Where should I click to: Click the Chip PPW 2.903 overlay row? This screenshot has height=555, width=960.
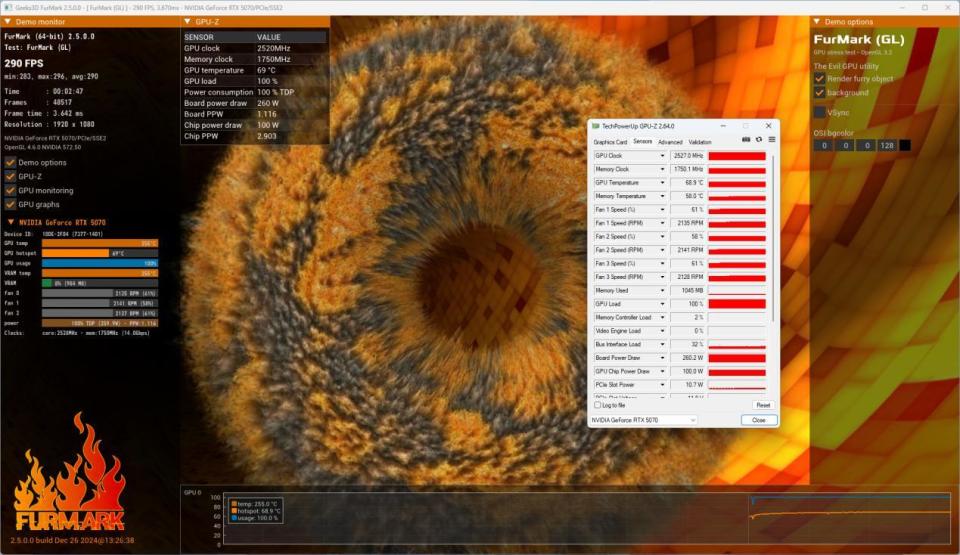click(x=255, y=136)
